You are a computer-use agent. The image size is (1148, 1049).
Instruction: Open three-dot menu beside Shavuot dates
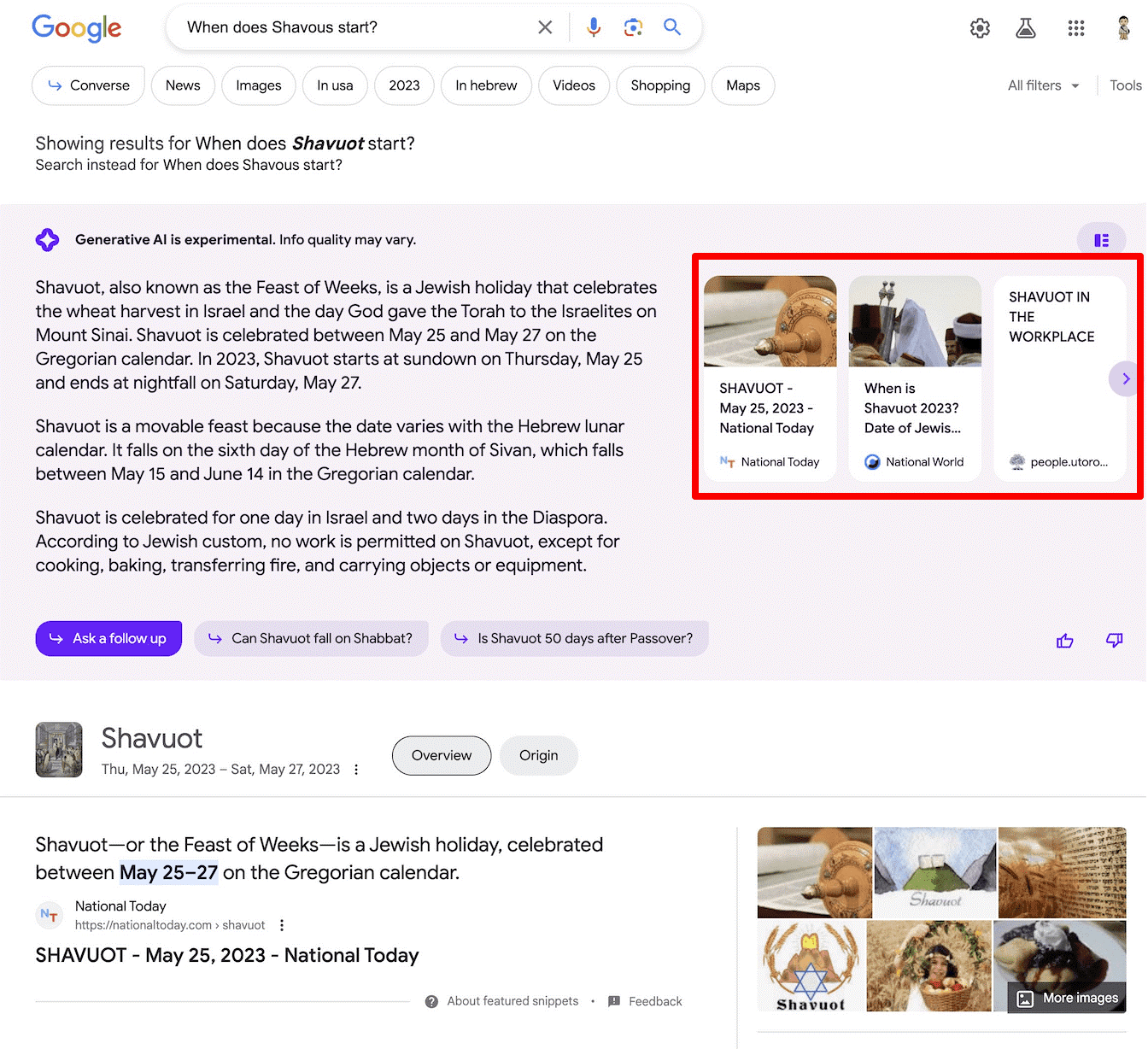356,770
